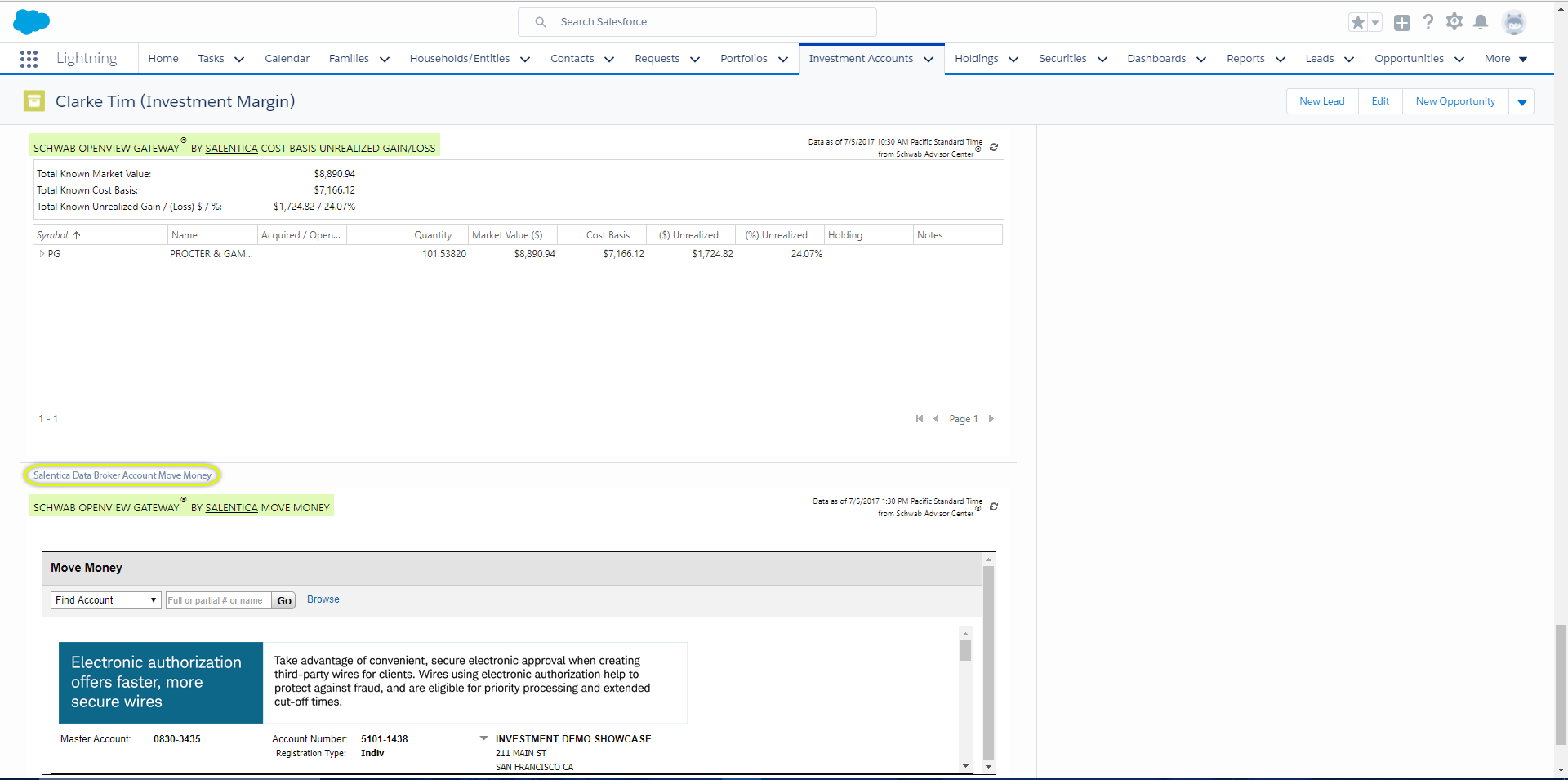Go to first page in pager
The height and width of the screenshot is (780, 1568).
coord(920,419)
